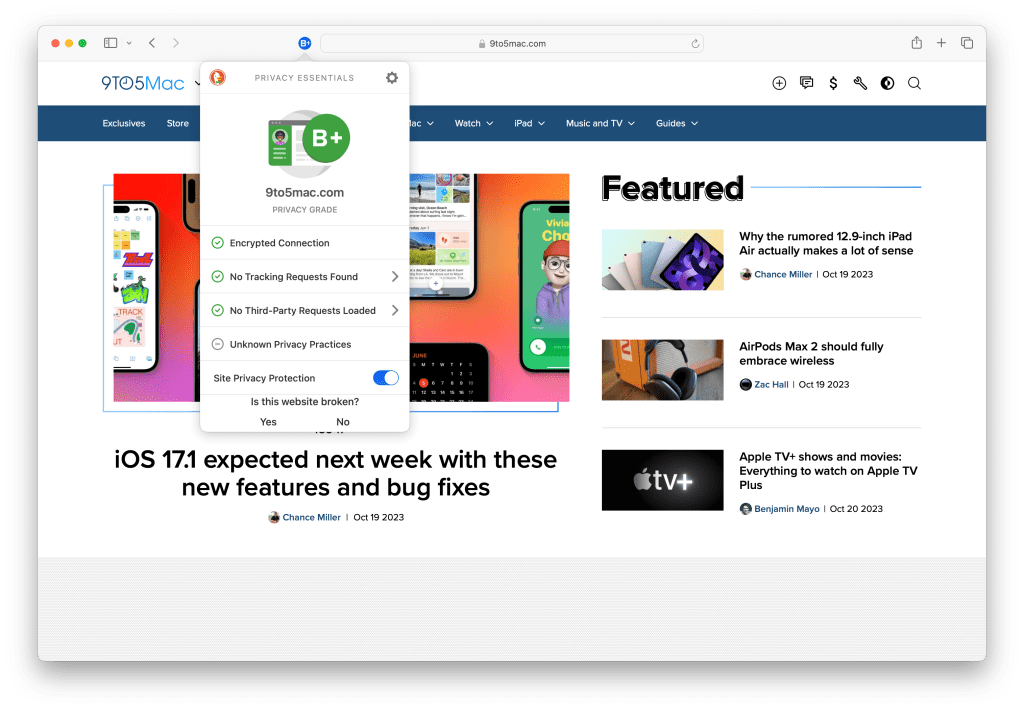The image size is (1024, 711).
Task: Click the AirPods Max 2 article thumbnail
Action: pos(662,370)
